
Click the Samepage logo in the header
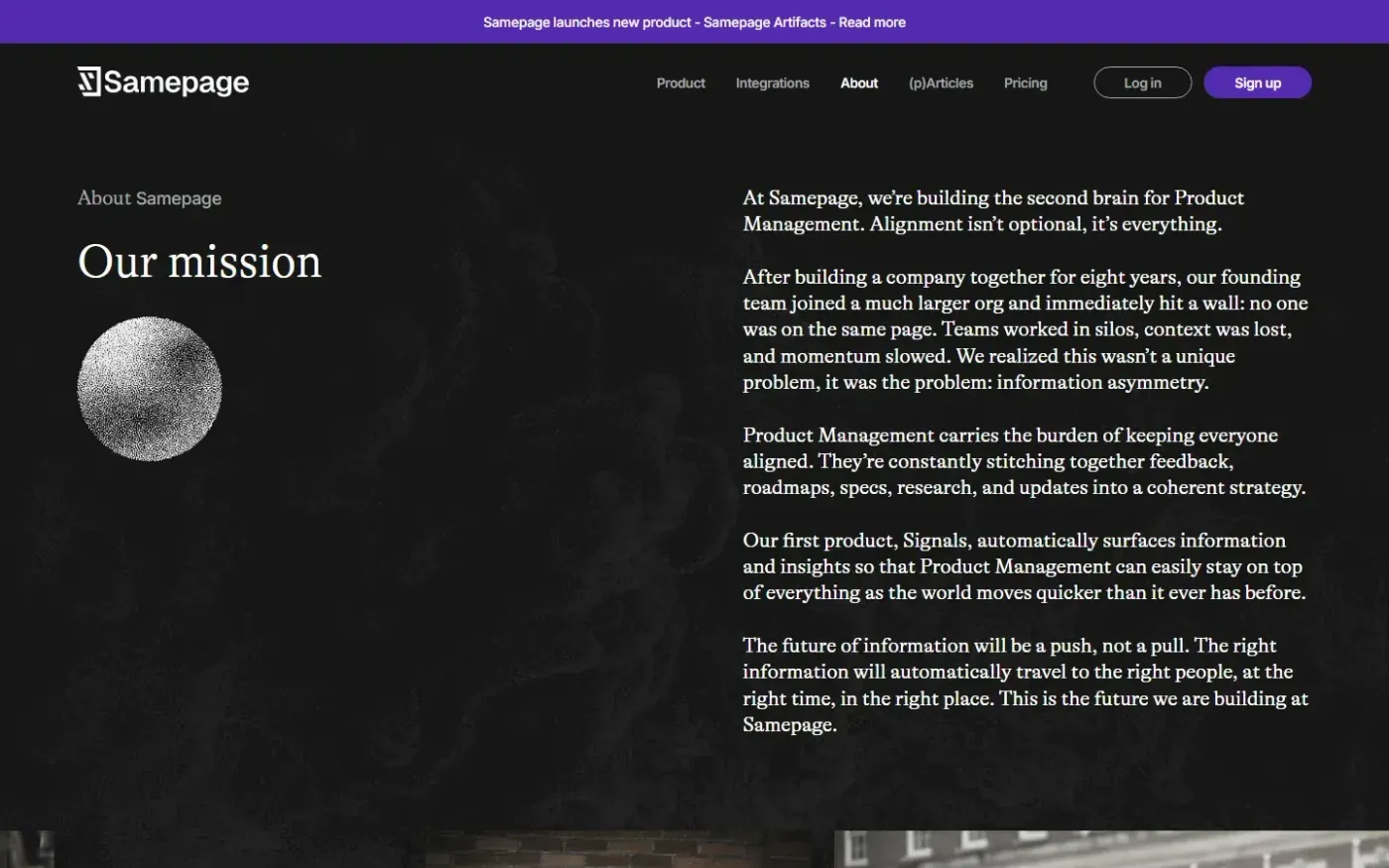(164, 82)
